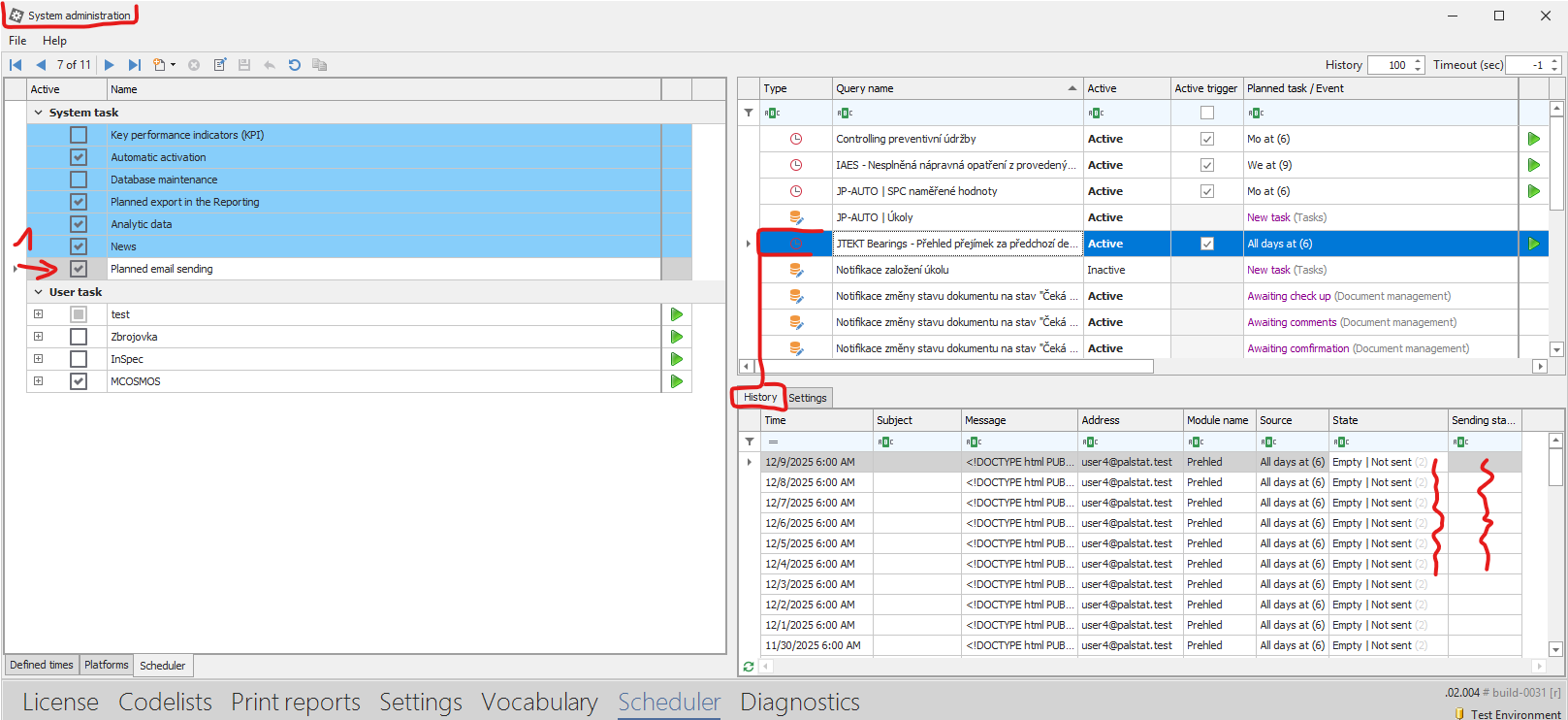Click the refresh icon in the toolbar
This screenshot has width=1568, height=720.
click(295, 65)
